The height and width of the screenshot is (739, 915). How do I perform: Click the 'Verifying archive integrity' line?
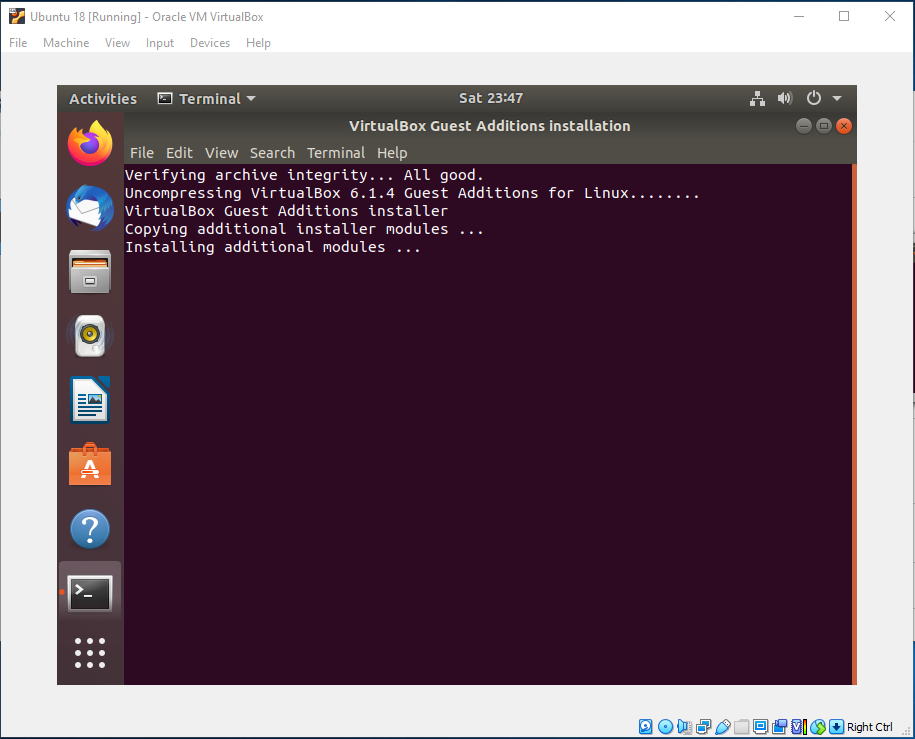[x=304, y=175]
